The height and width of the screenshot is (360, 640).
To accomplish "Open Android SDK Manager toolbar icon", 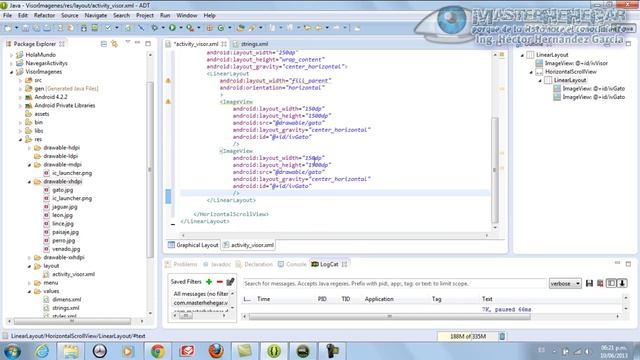I will tap(84, 28).
